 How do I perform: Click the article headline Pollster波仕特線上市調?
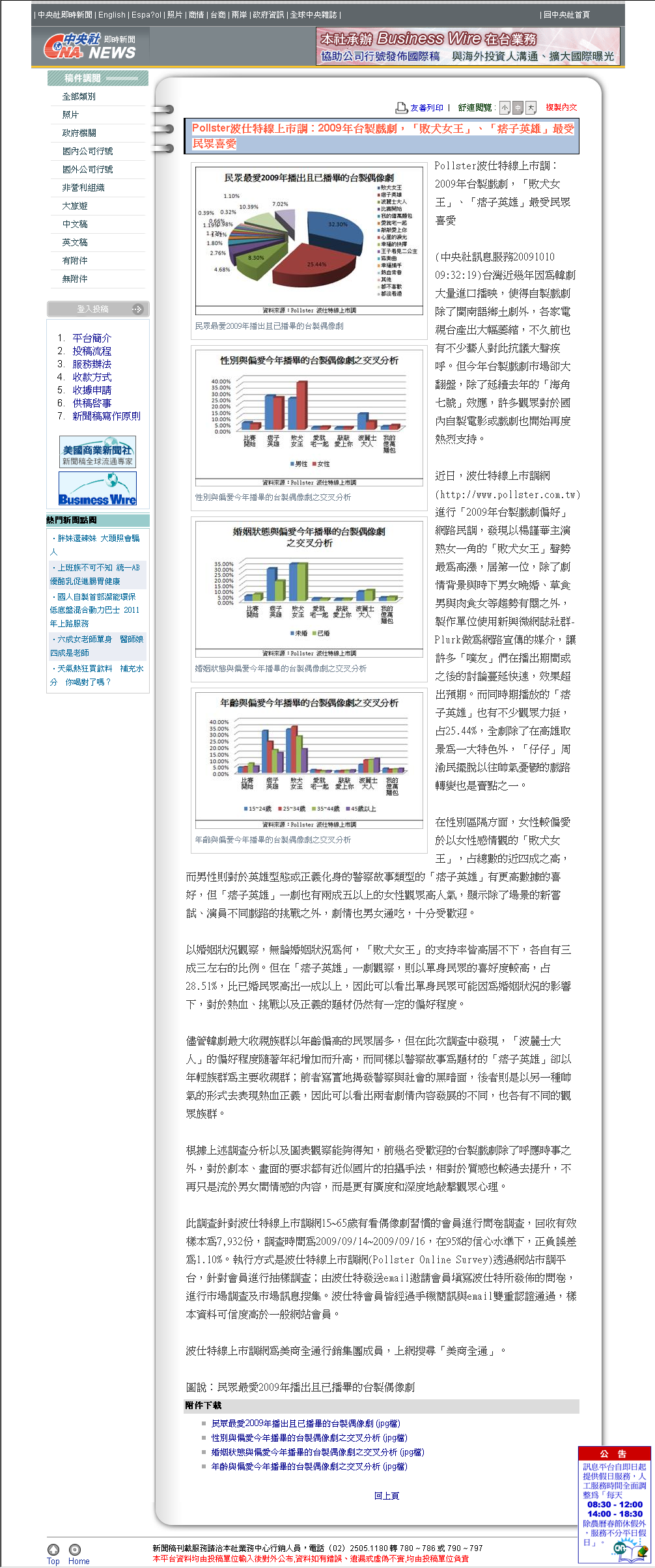[383, 136]
